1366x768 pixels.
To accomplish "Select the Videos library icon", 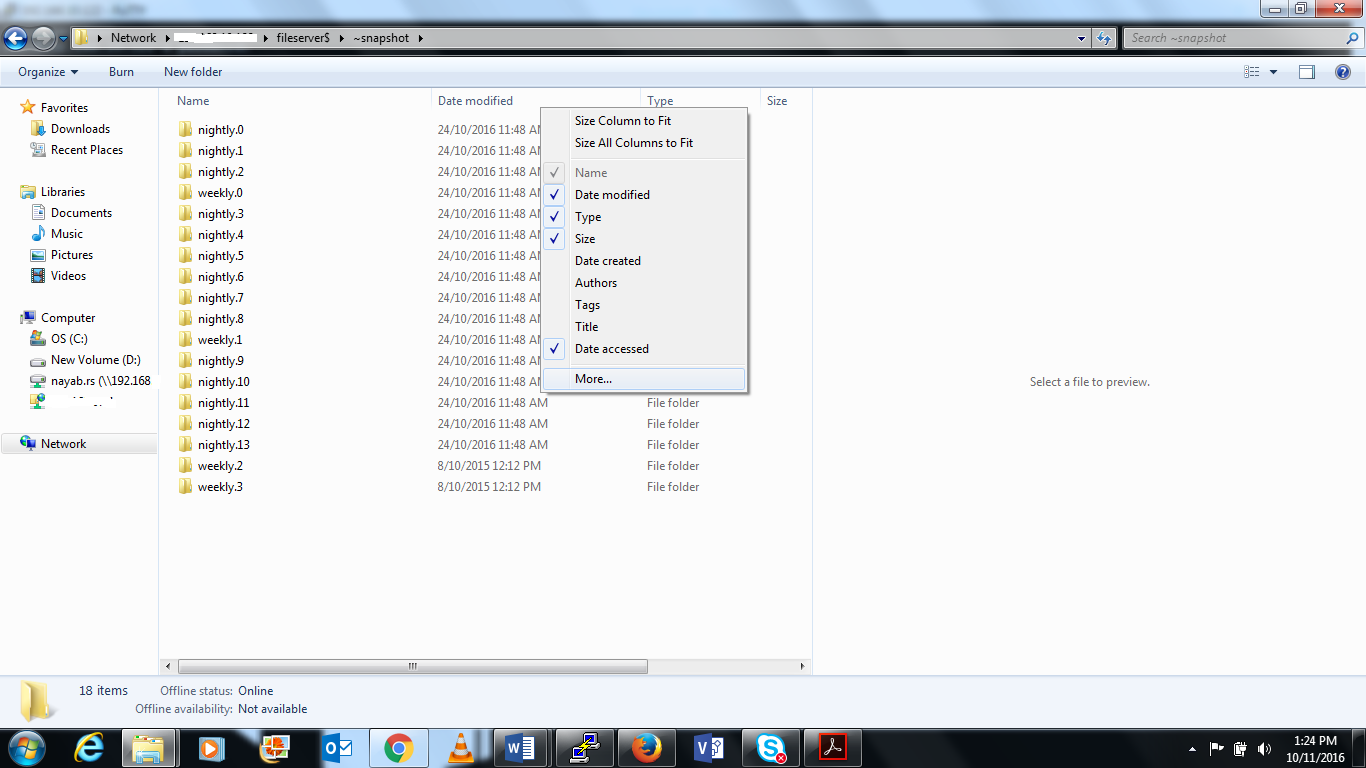I will click(x=38, y=276).
